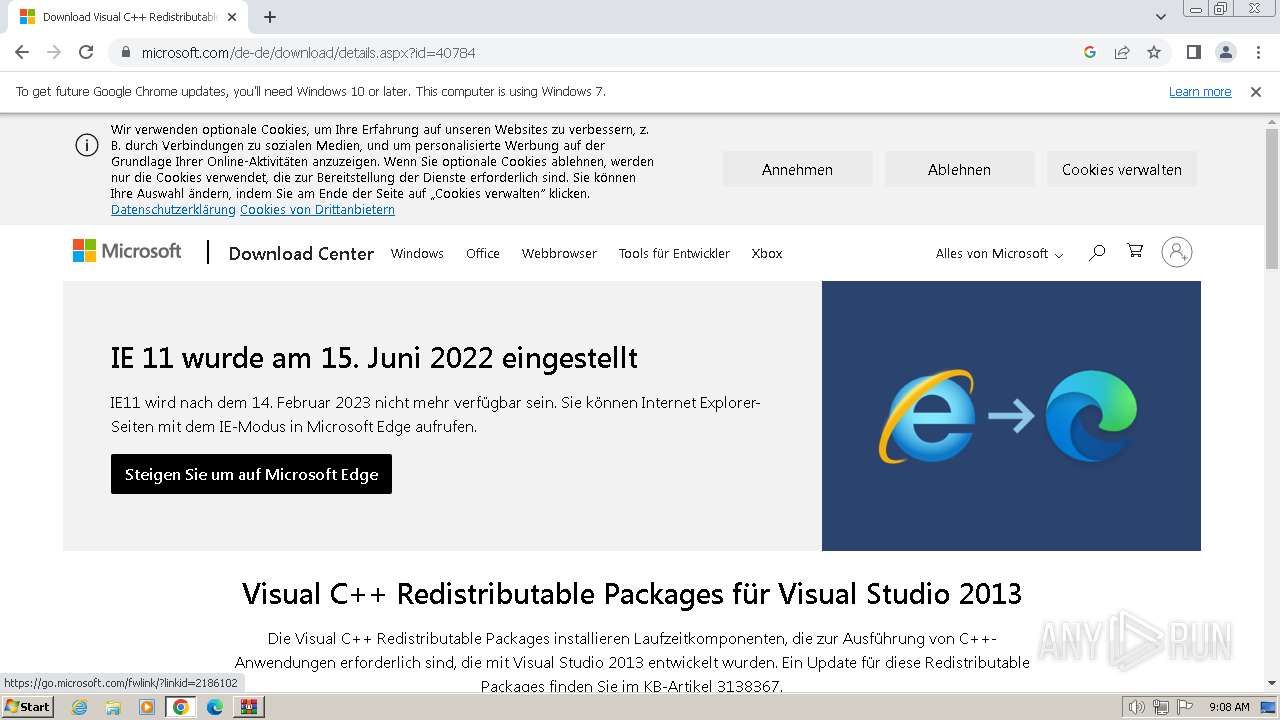Viewport: 1280px width, 720px height.
Task: Click Steigen Sie um auf Microsoft Edge
Action: (x=251, y=474)
